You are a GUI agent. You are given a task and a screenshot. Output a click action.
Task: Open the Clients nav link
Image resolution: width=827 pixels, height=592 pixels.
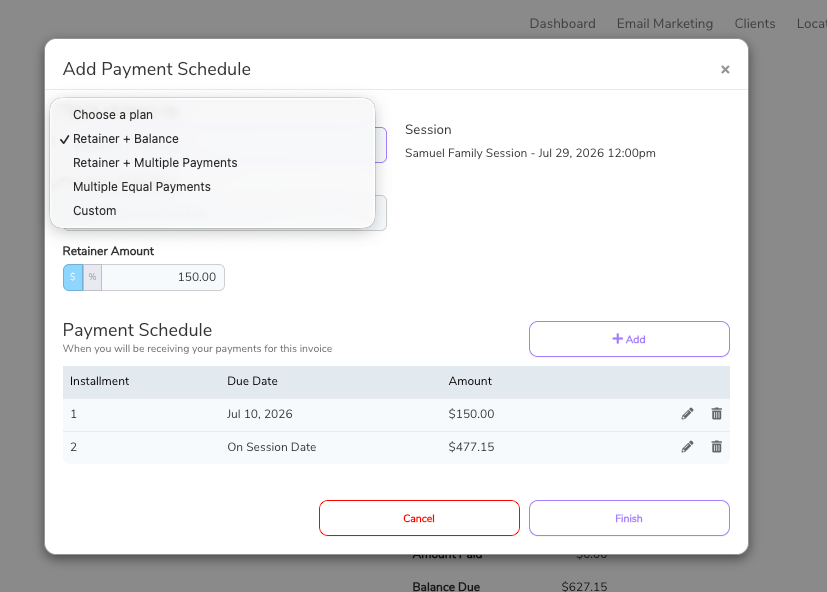pos(755,24)
